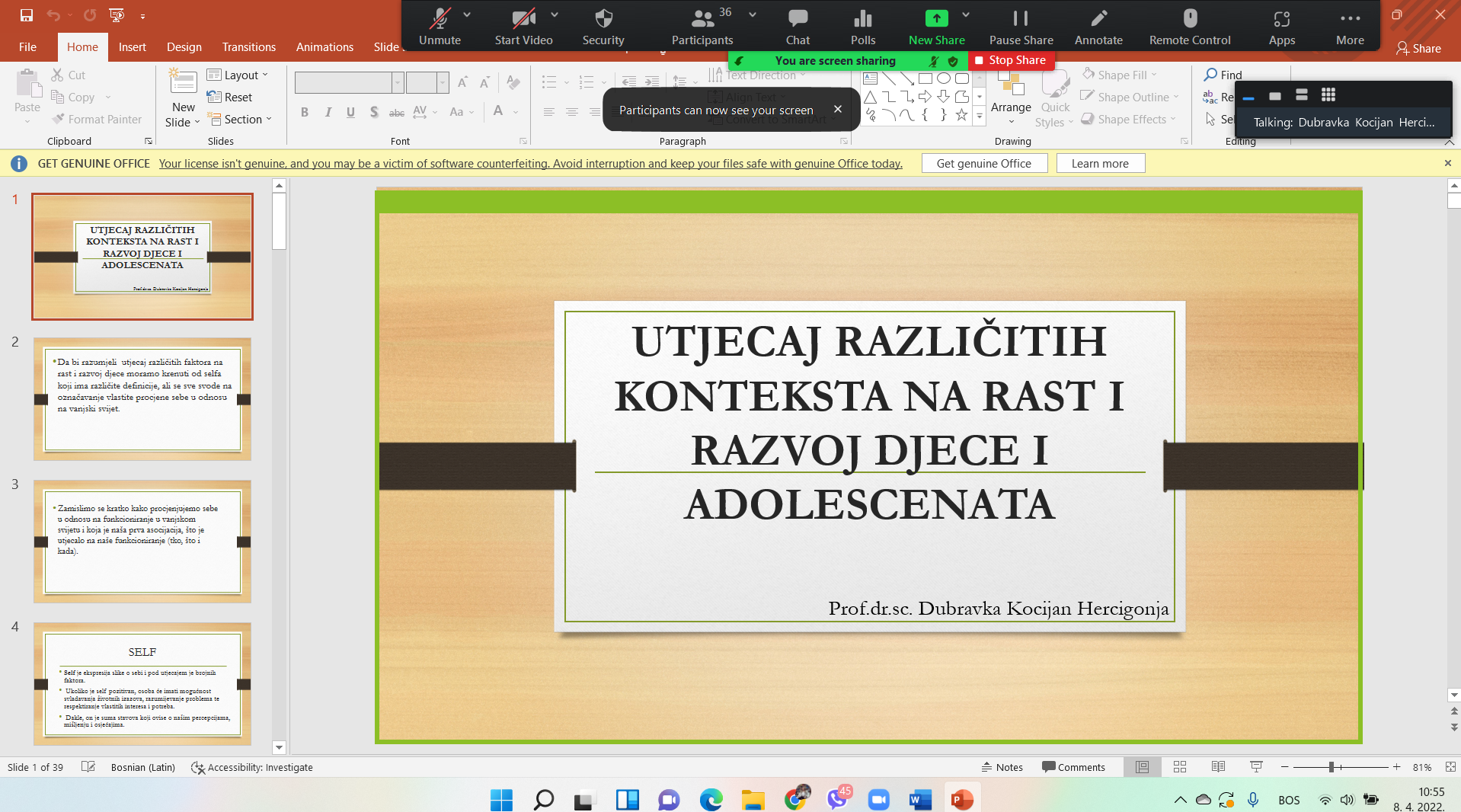
Task: Click the Annotate pencil icon in Zoom toolbar
Action: (x=1098, y=19)
